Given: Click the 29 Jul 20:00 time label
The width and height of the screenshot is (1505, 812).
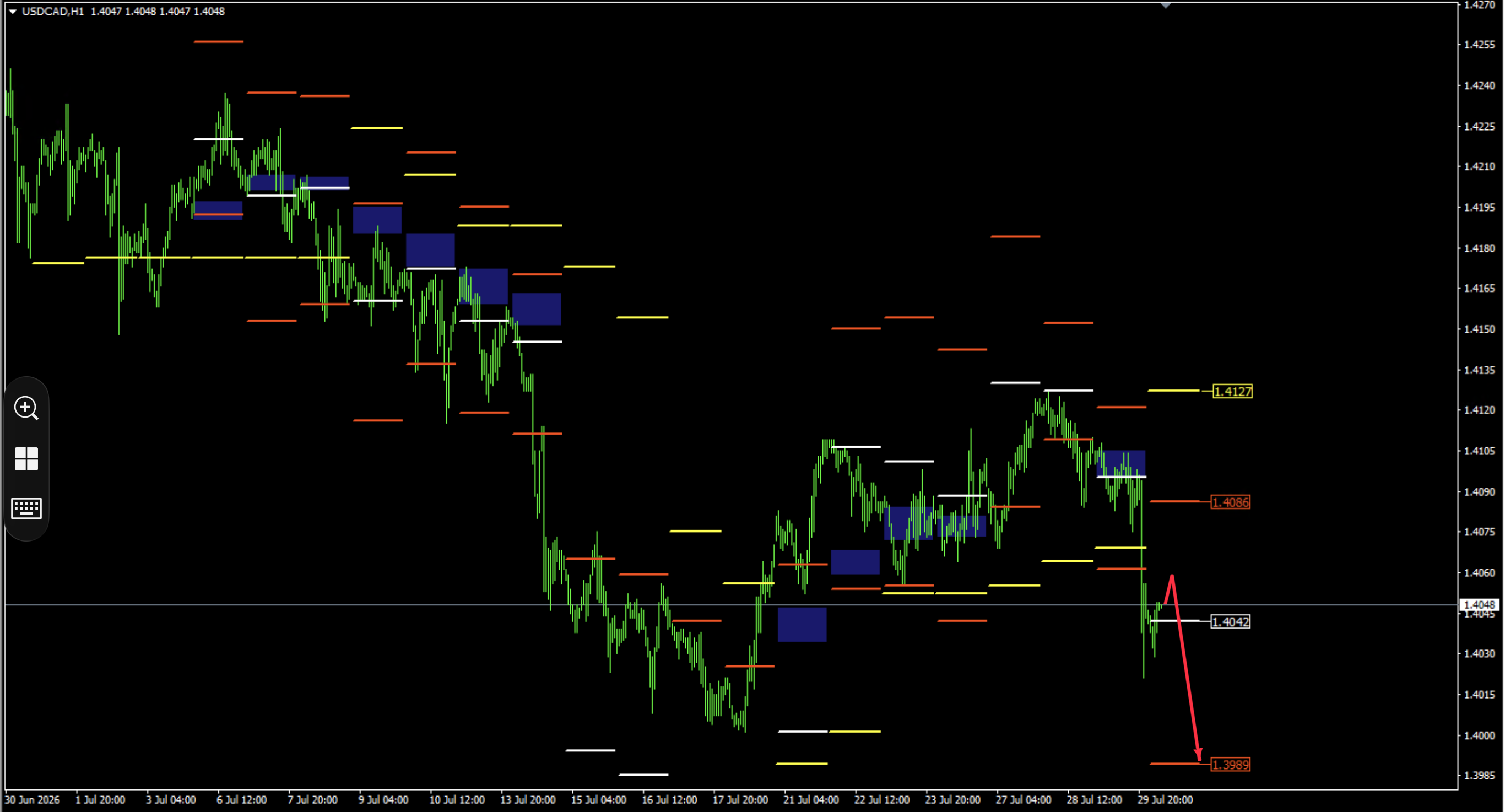Looking at the screenshot, I should click(1165, 800).
